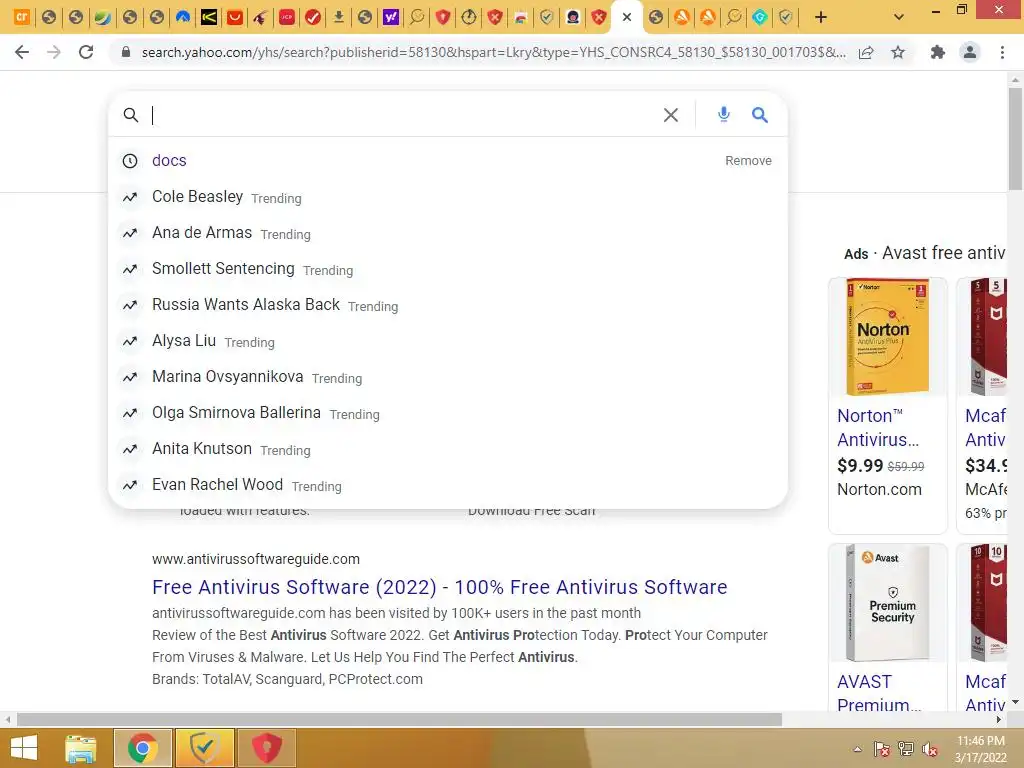1024x768 pixels.
Task: Pick Olga Smirnova Ballerina suggestion
Action: coord(448,413)
